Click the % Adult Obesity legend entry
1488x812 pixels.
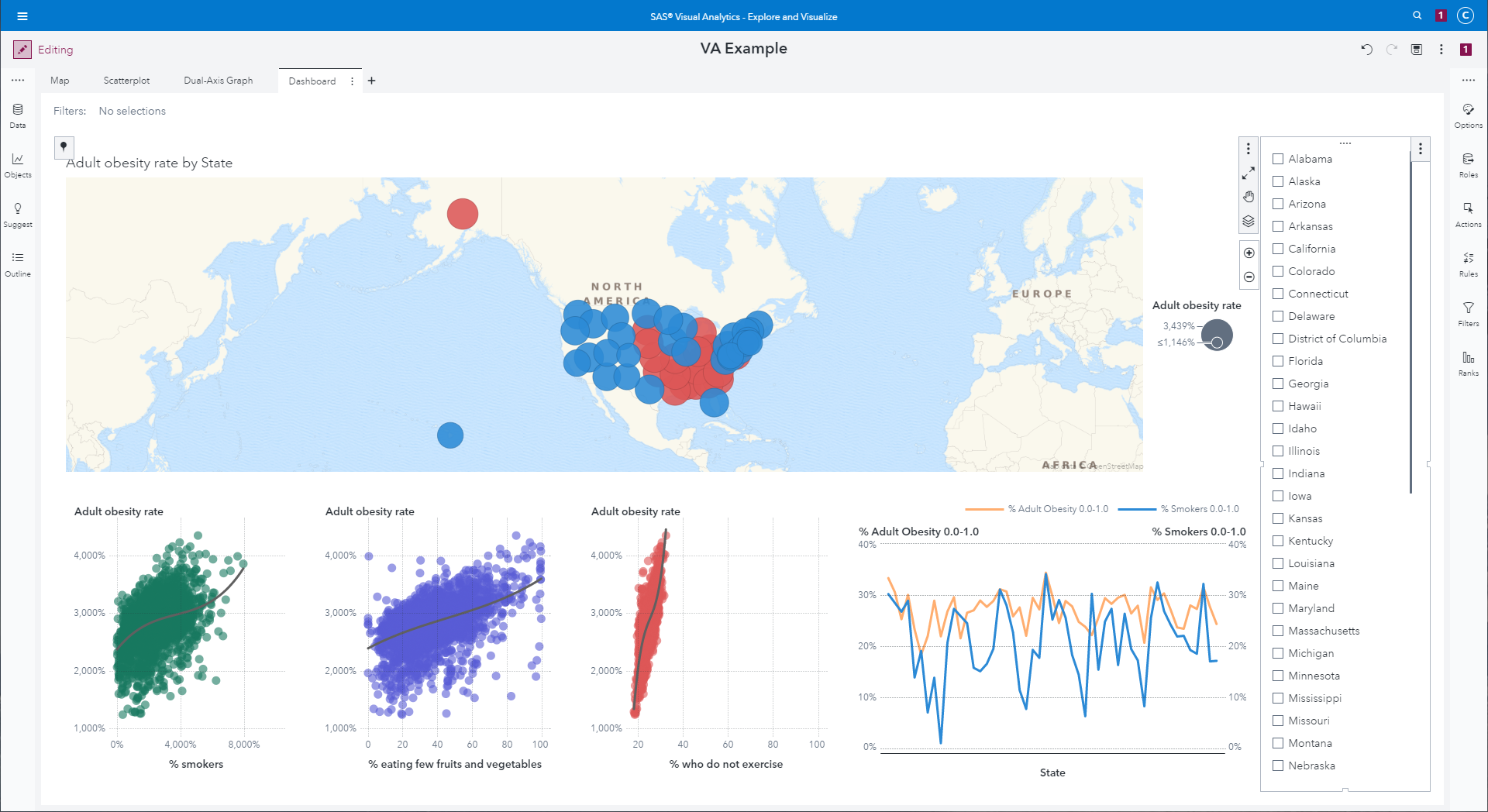tap(1037, 509)
